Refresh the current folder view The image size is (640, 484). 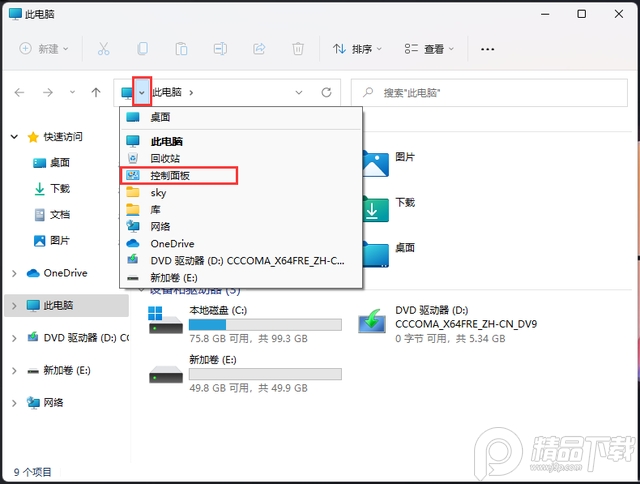click(x=326, y=93)
